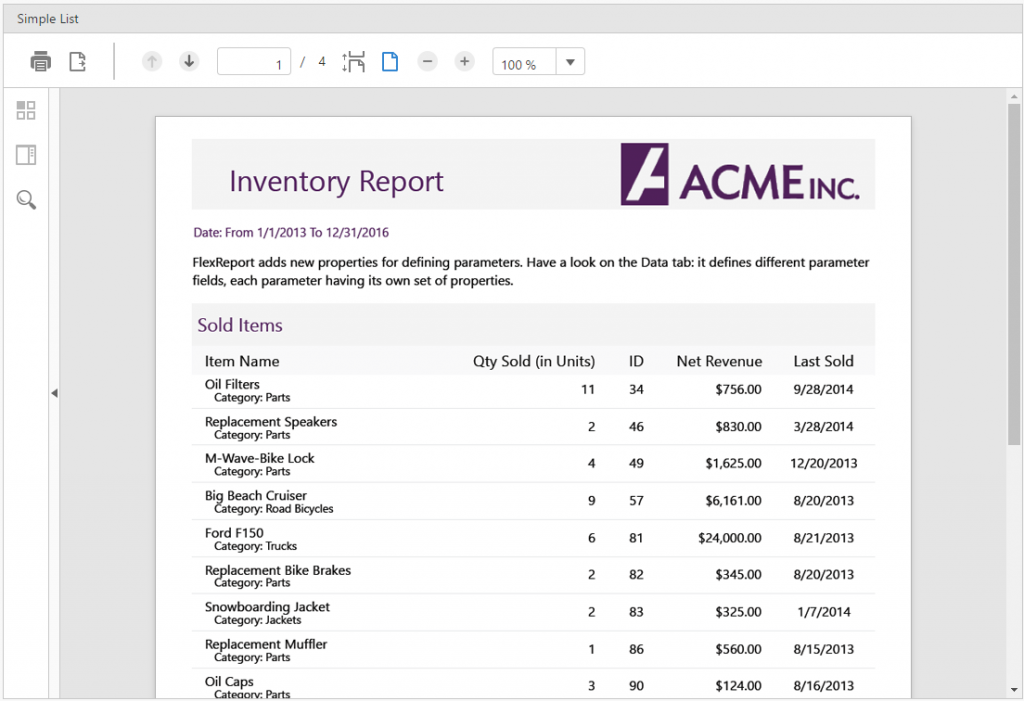Click the 100 % zoom value field
This screenshot has height=701, width=1024.
[x=523, y=63]
